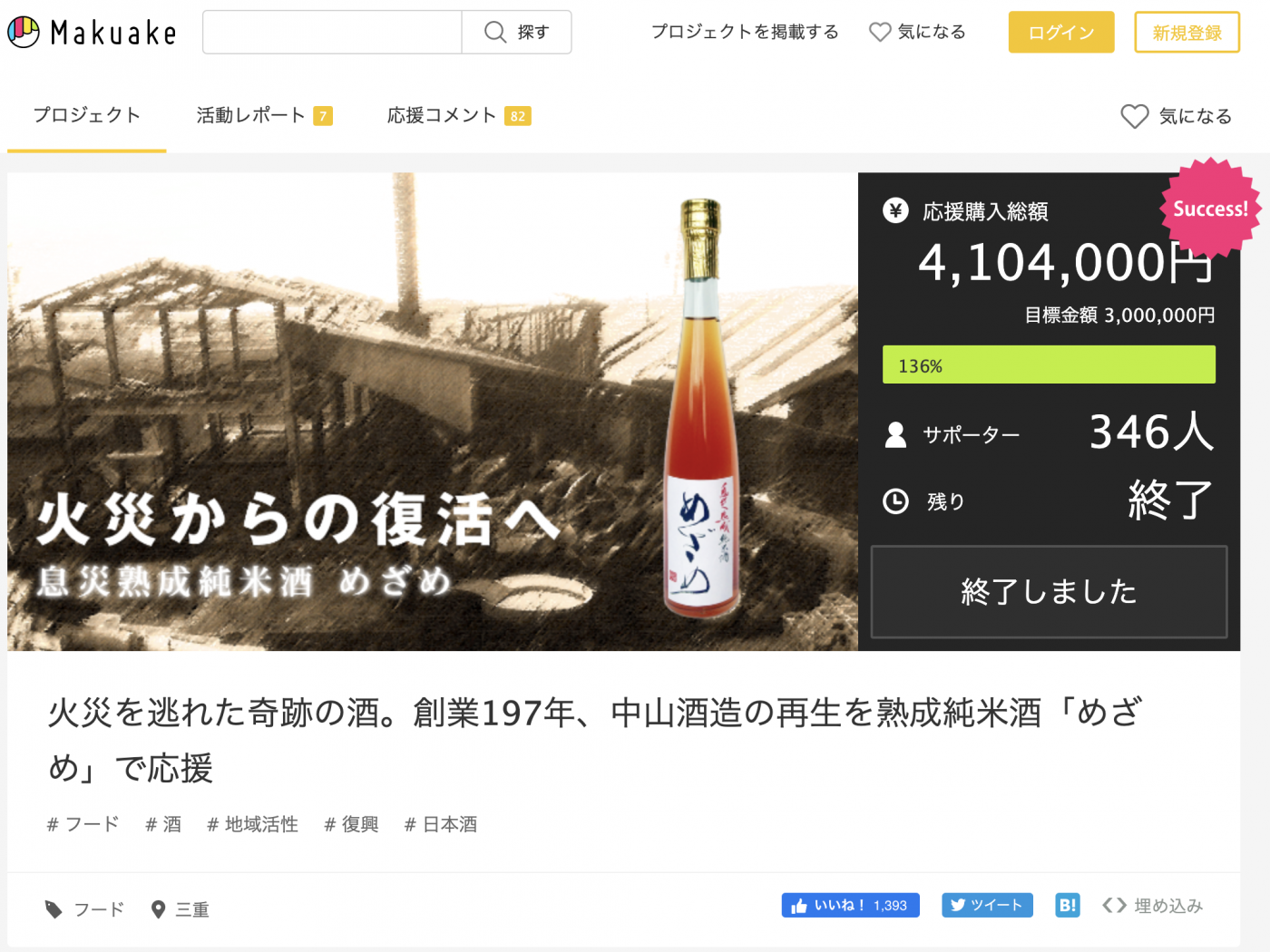The height and width of the screenshot is (952, 1270).
Task: Open the Makuake logo home link
Action: point(92,33)
